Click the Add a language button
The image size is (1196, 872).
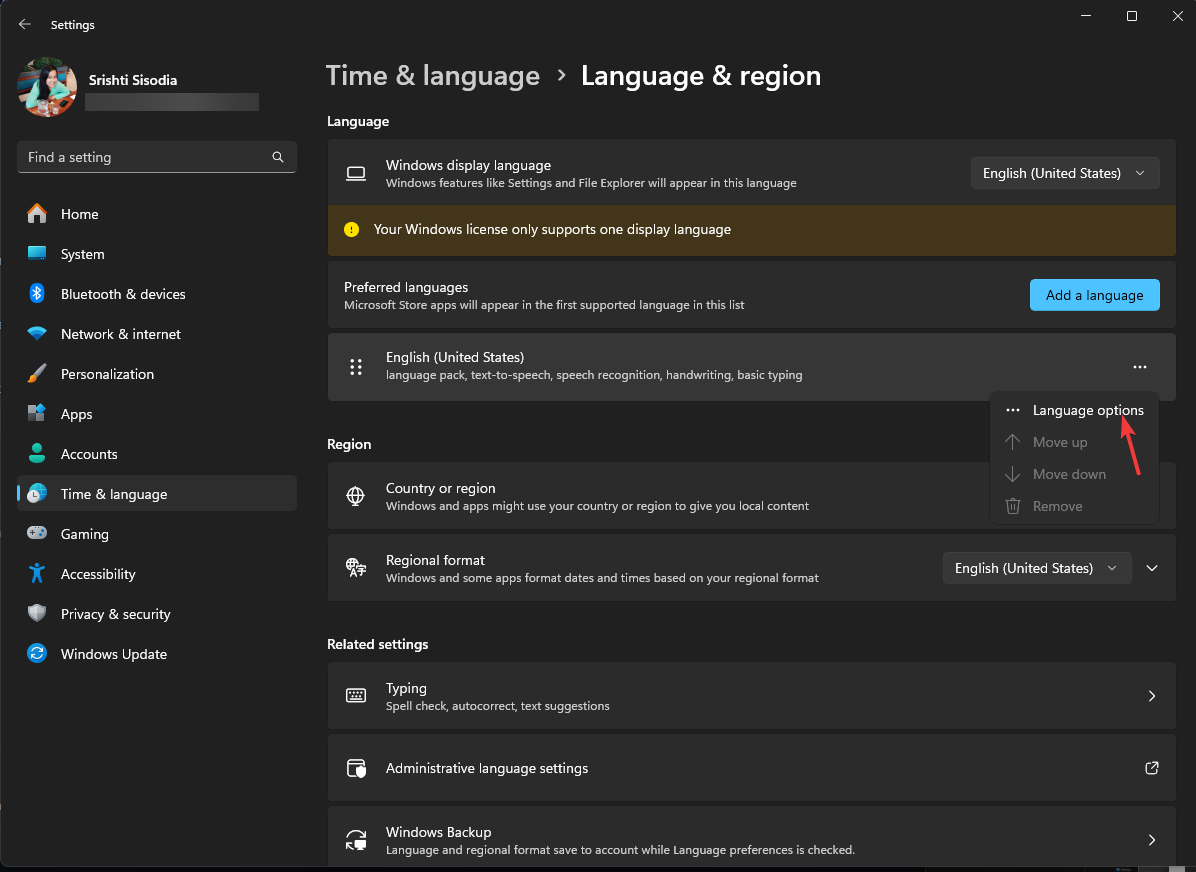[1094, 295]
